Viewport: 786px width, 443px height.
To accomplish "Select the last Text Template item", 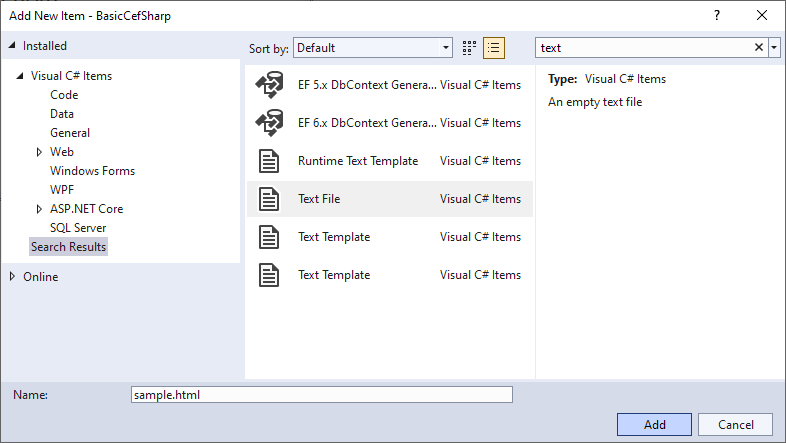I will (334, 275).
